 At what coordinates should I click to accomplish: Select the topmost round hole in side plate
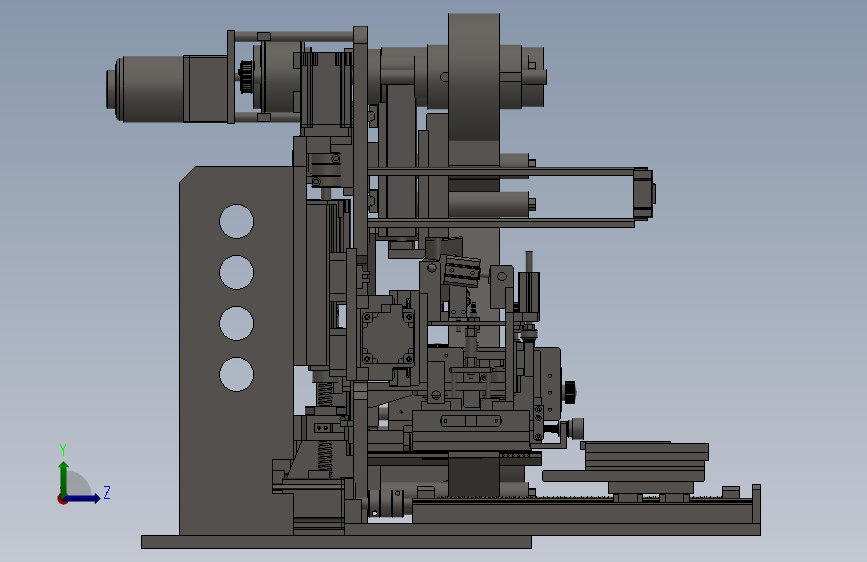point(237,221)
